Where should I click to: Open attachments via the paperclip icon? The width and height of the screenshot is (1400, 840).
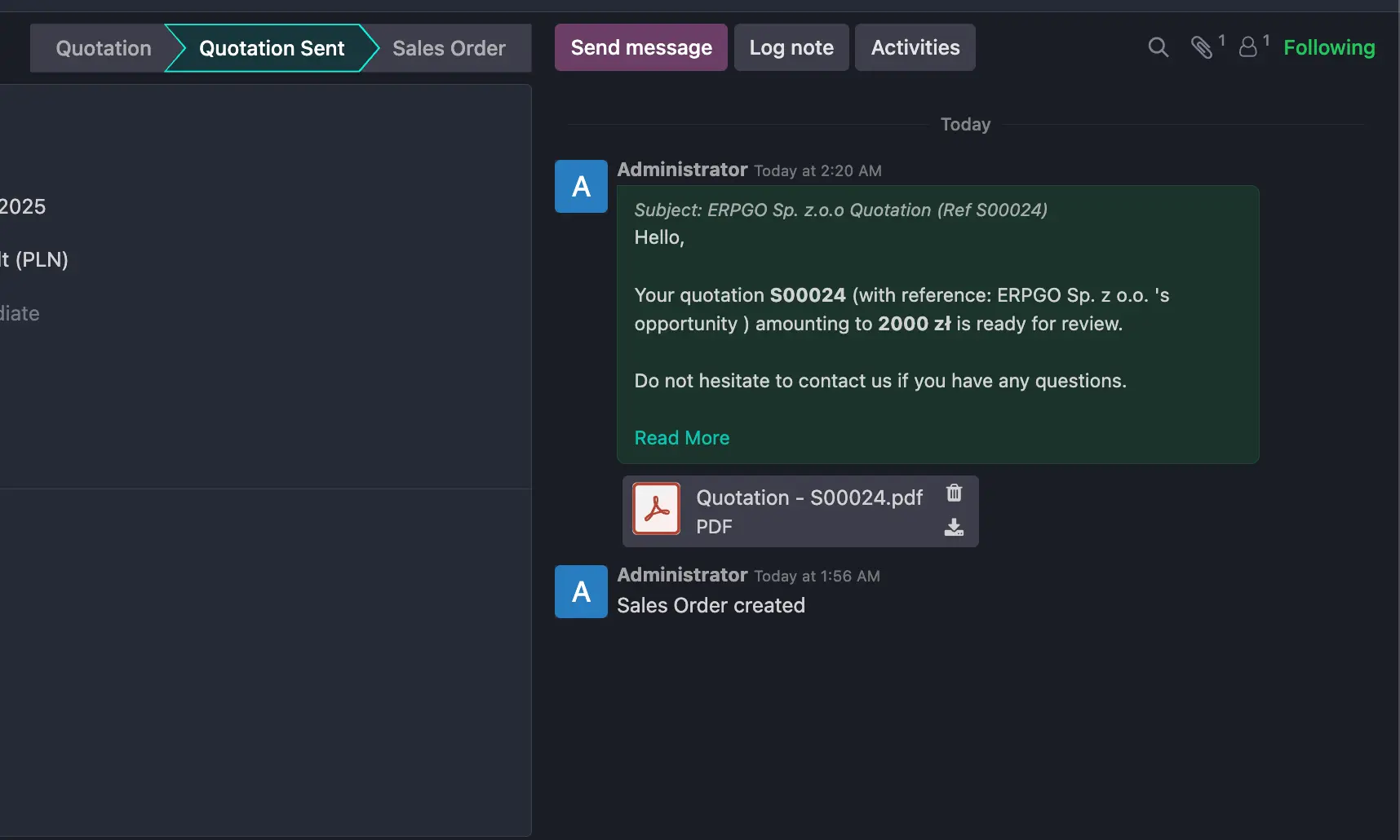[x=1202, y=47]
